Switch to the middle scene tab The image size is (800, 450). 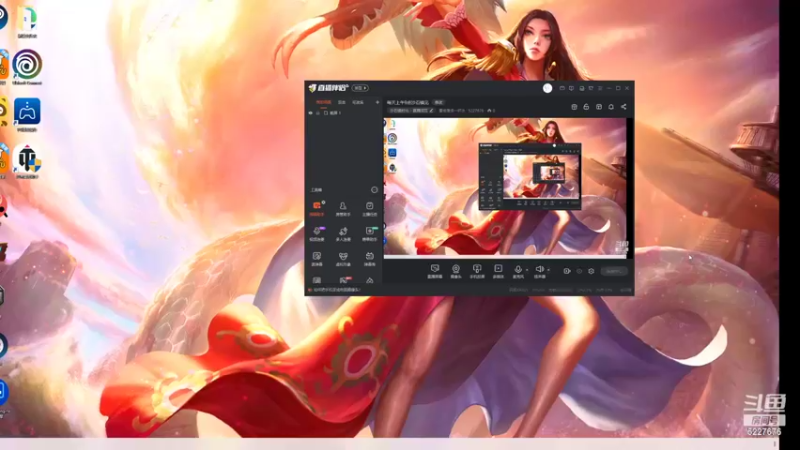point(342,102)
